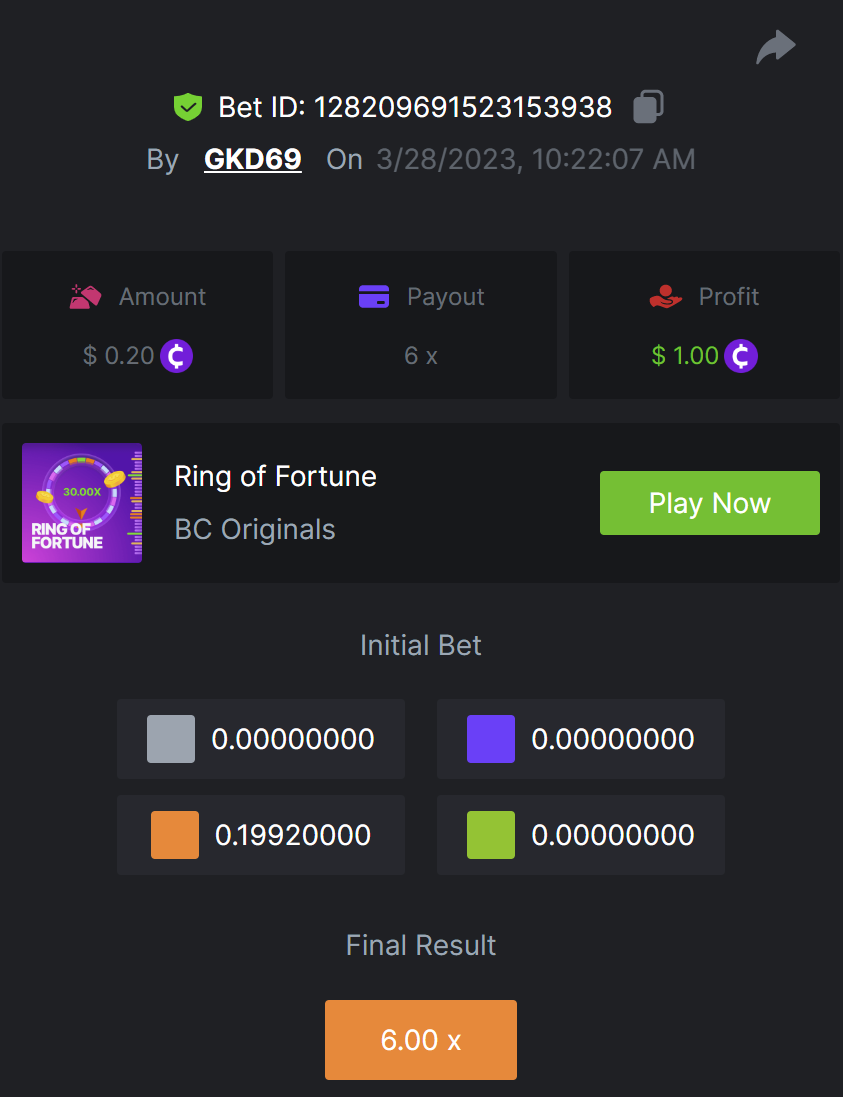This screenshot has height=1097, width=843.
Task: Click the green verified shield icon
Action: click(188, 107)
